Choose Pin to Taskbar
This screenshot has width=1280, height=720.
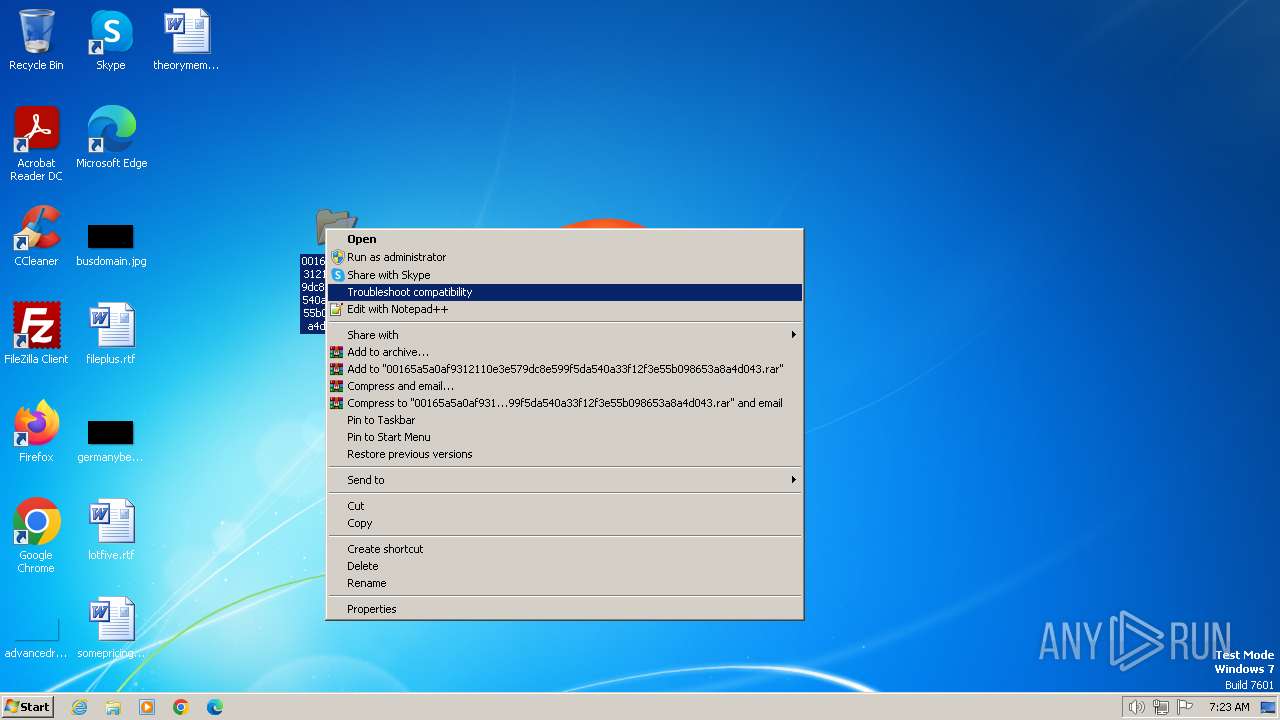[x=565, y=420]
